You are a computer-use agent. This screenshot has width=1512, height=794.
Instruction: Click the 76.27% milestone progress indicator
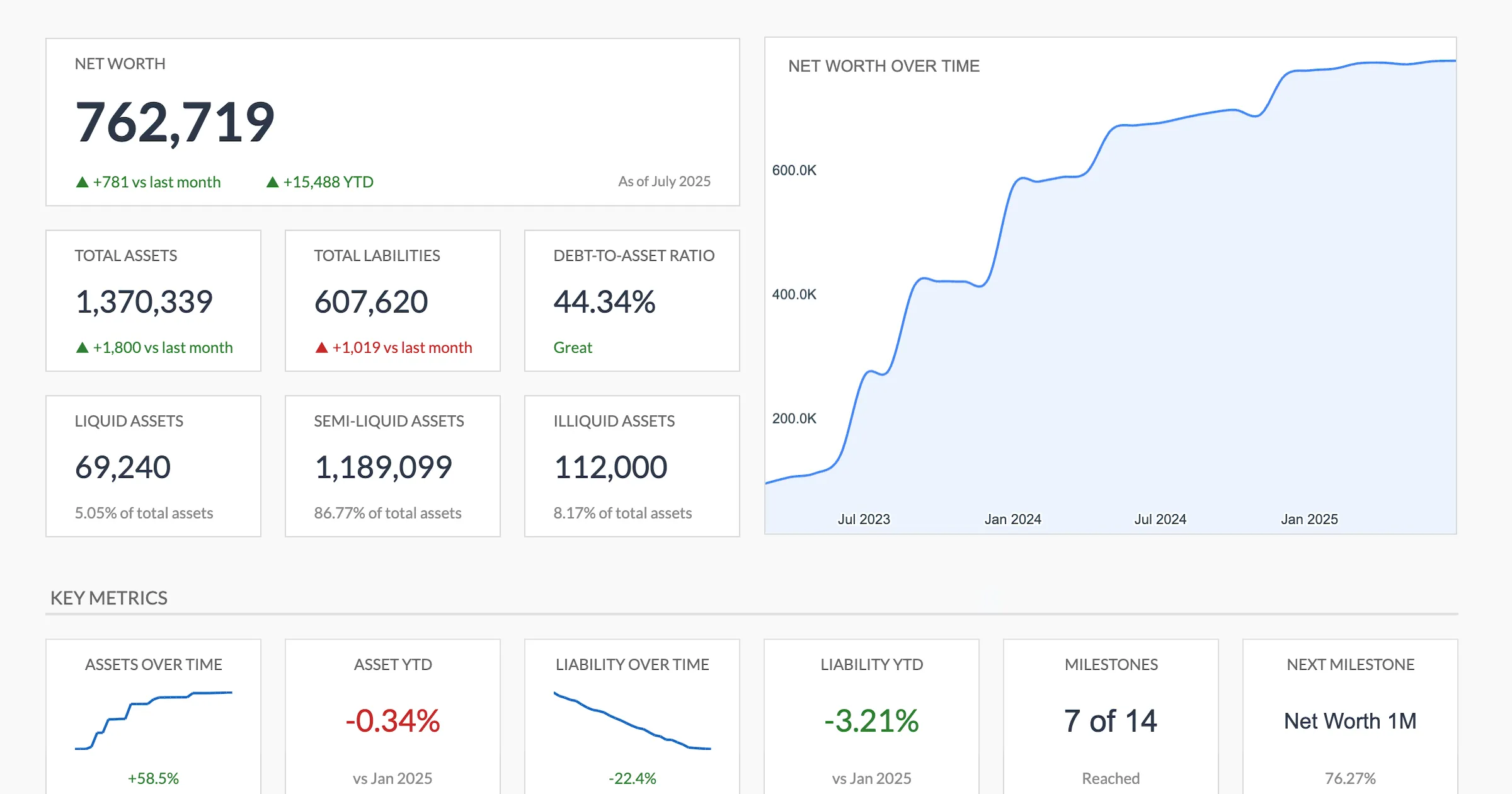click(x=1349, y=778)
